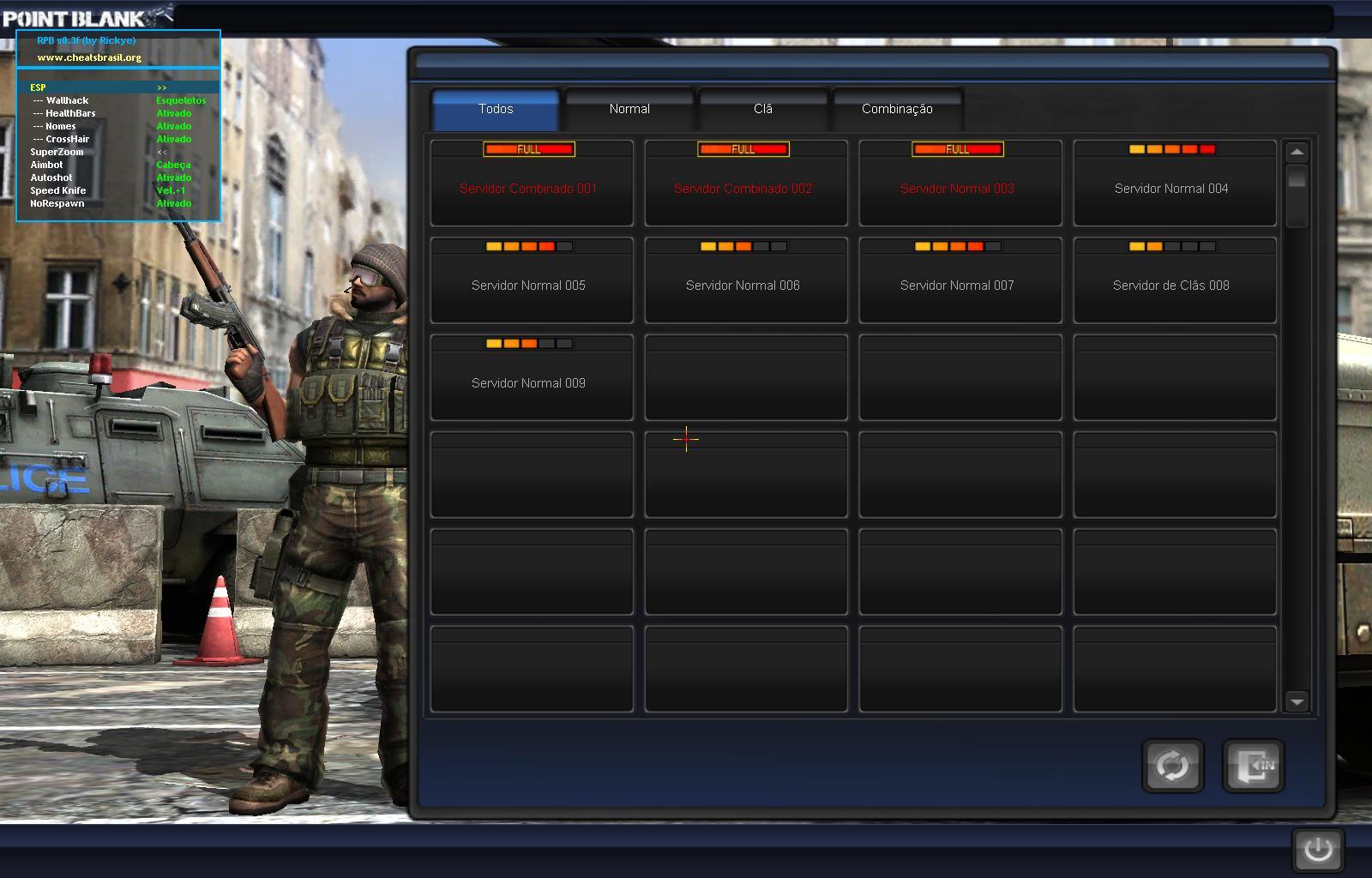Screen dimensions: 1372x878
Task: Click the load indicator on Servidor de Clãs 008
Action: click(1172, 246)
